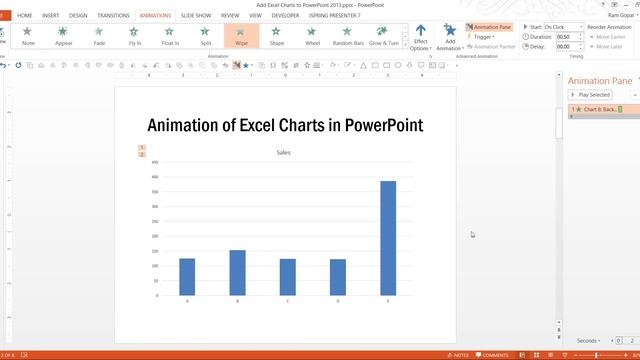Click the zoom slider handle in status bar
640x360 pixels.
596,356
